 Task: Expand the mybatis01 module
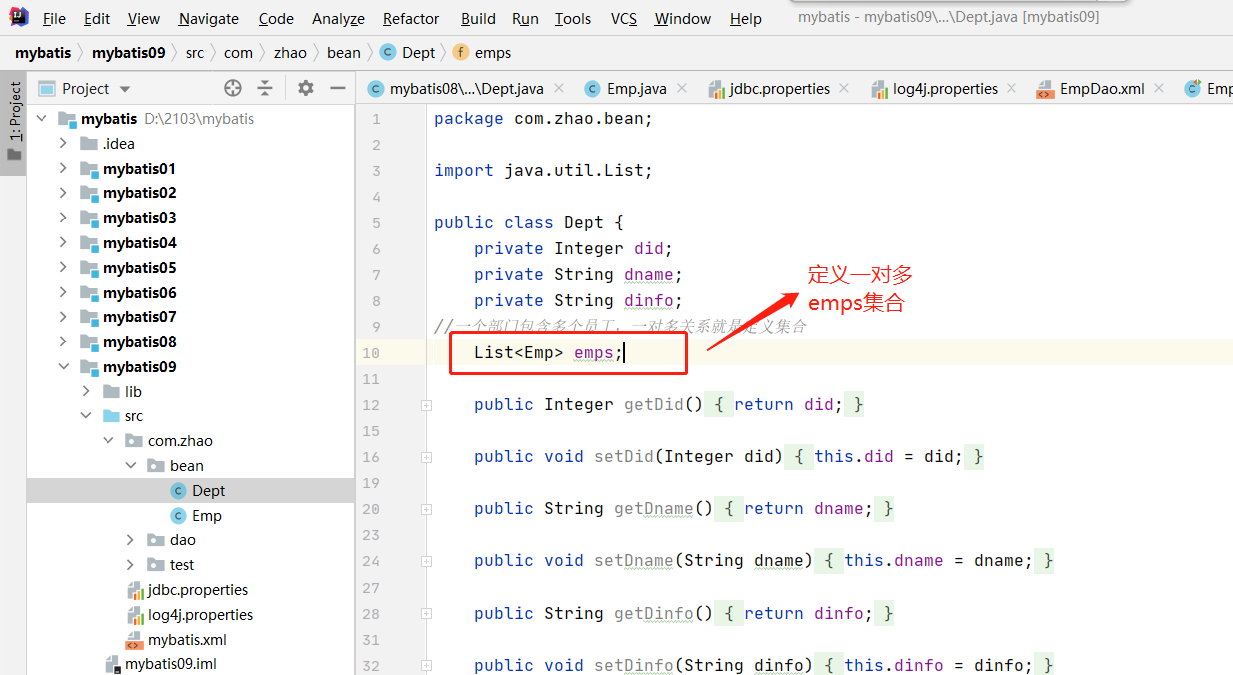[64, 169]
